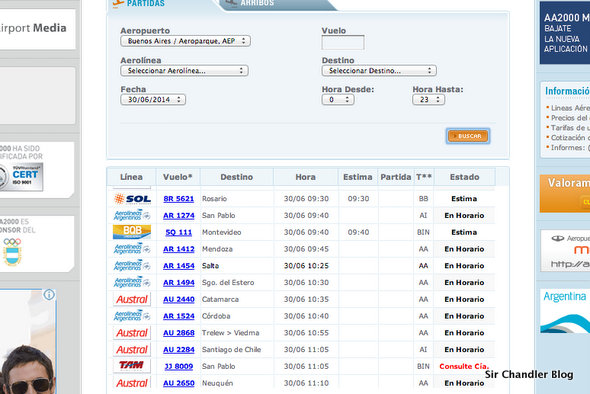Click the Partida column header
The height and width of the screenshot is (394, 590).
[395, 177]
